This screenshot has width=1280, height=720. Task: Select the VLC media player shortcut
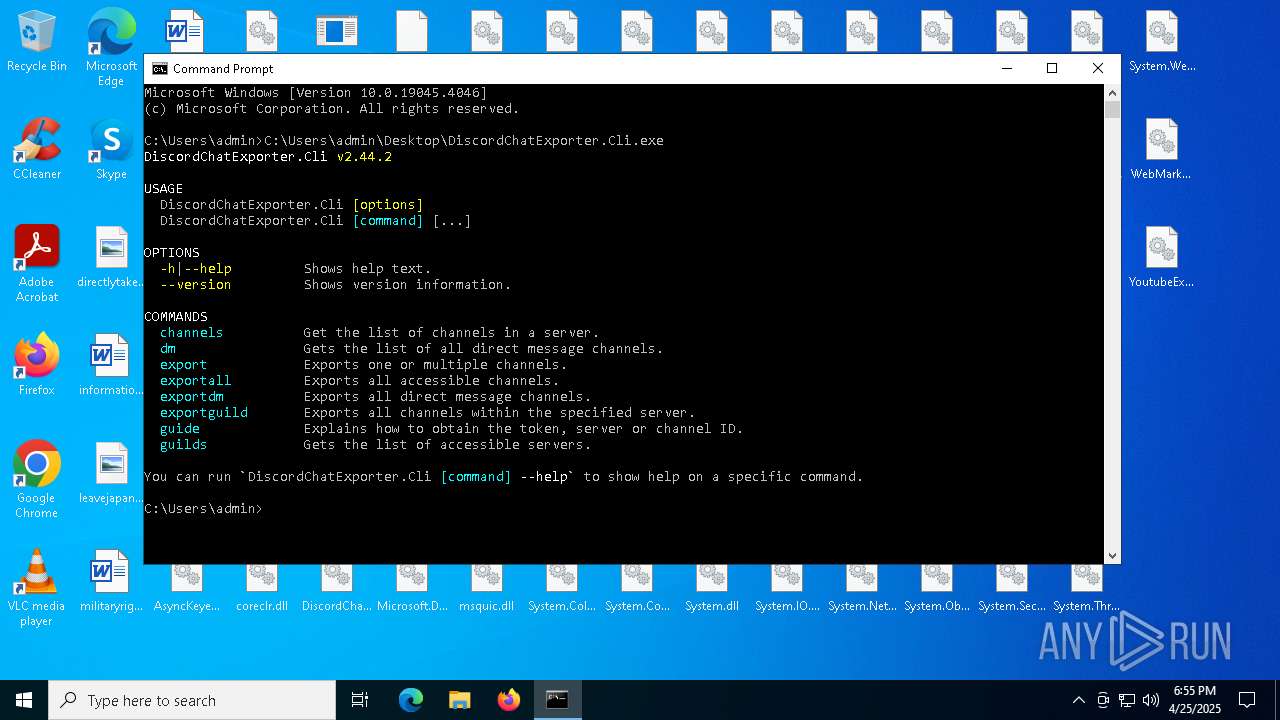(37, 588)
